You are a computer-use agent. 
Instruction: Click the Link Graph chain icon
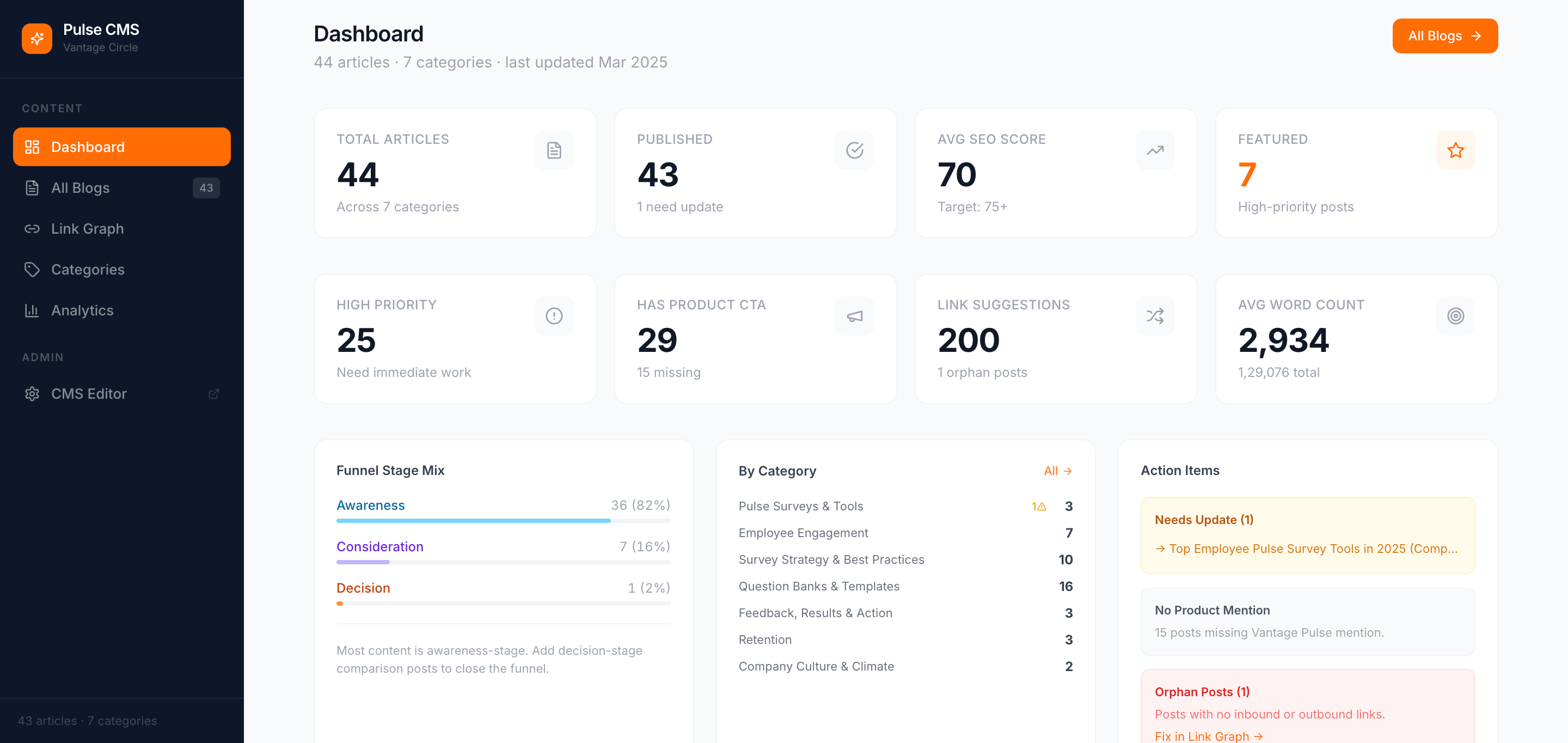(x=32, y=228)
